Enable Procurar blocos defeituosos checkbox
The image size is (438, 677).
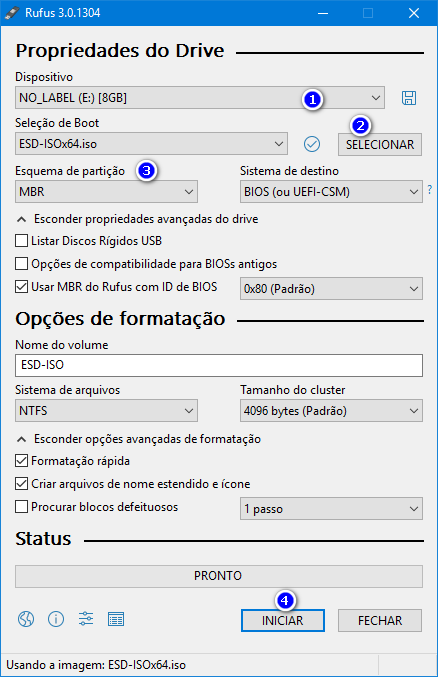(21, 506)
